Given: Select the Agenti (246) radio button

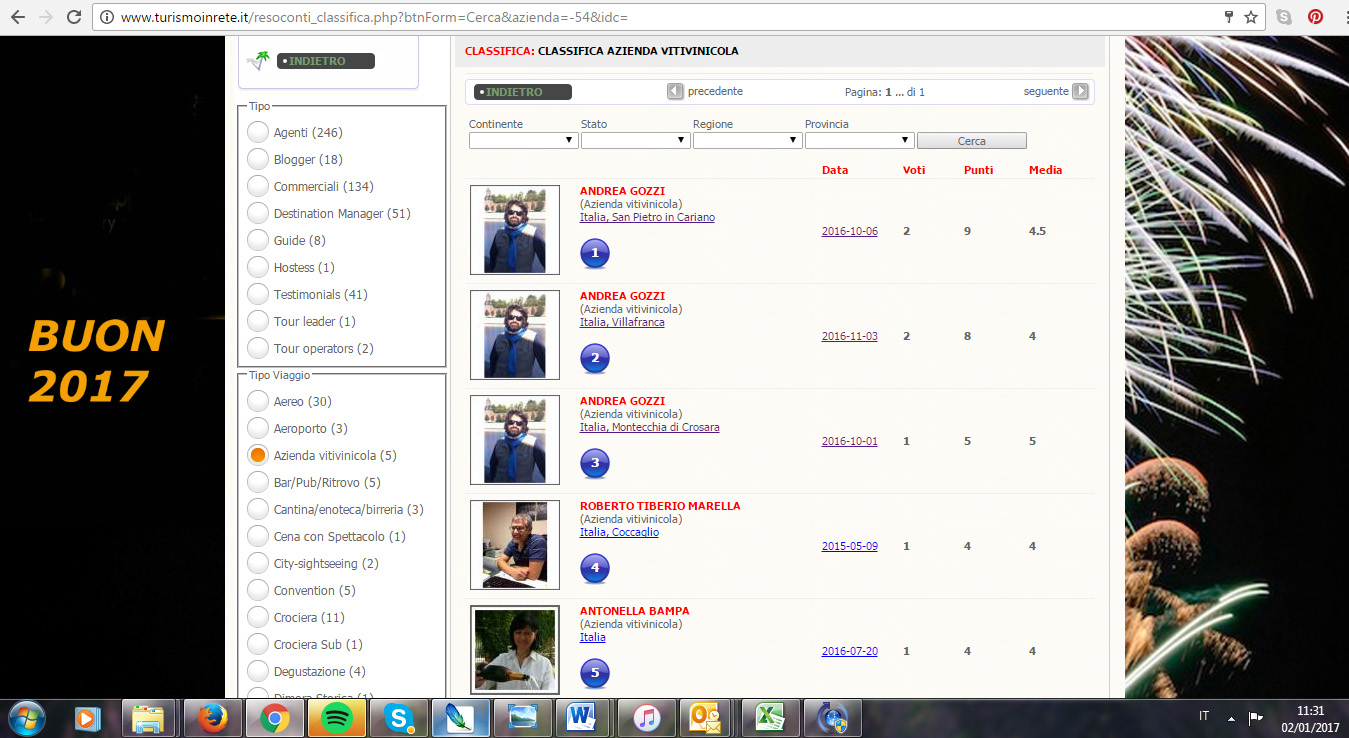Looking at the screenshot, I should click(x=258, y=132).
